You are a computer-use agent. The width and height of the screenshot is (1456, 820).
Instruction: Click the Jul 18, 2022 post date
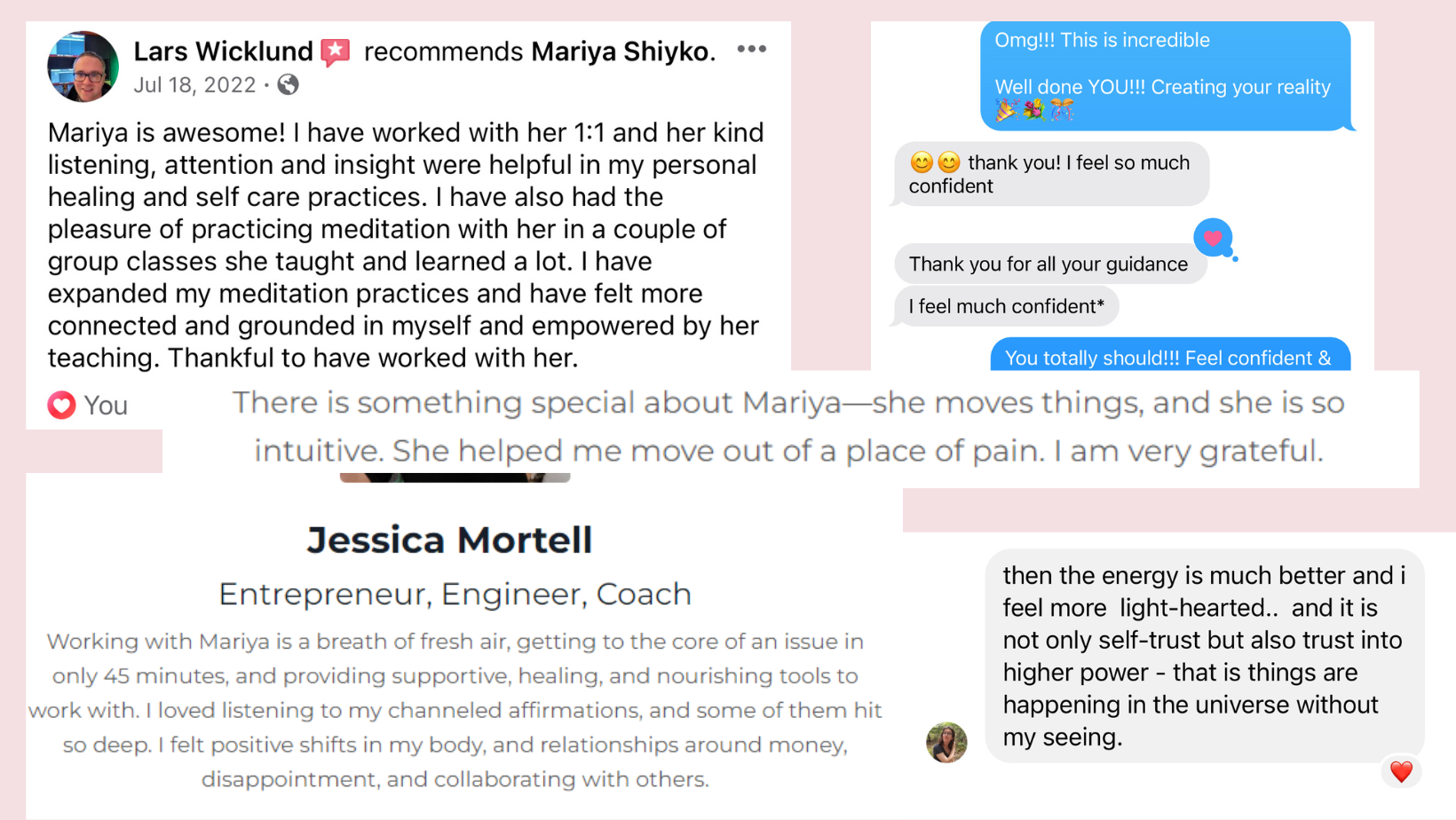pyautogui.click(x=194, y=85)
